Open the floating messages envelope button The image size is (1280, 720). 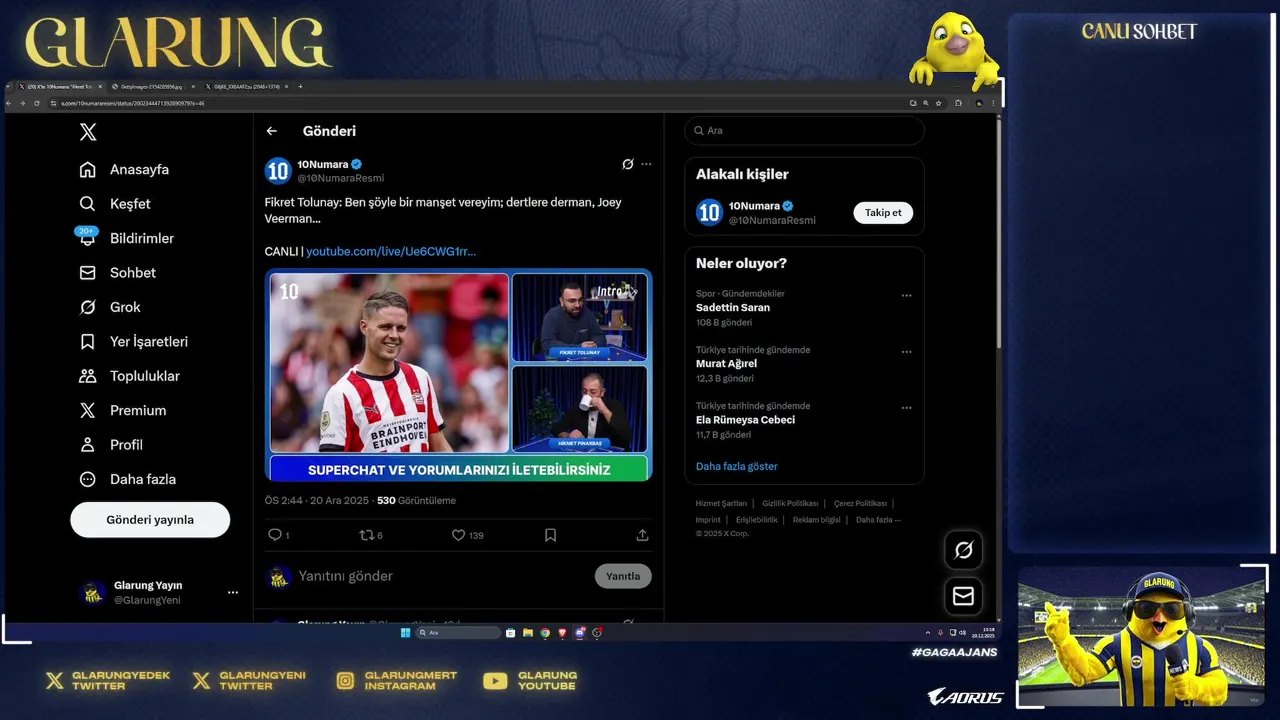pyautogui.click(x=963, y=596)
